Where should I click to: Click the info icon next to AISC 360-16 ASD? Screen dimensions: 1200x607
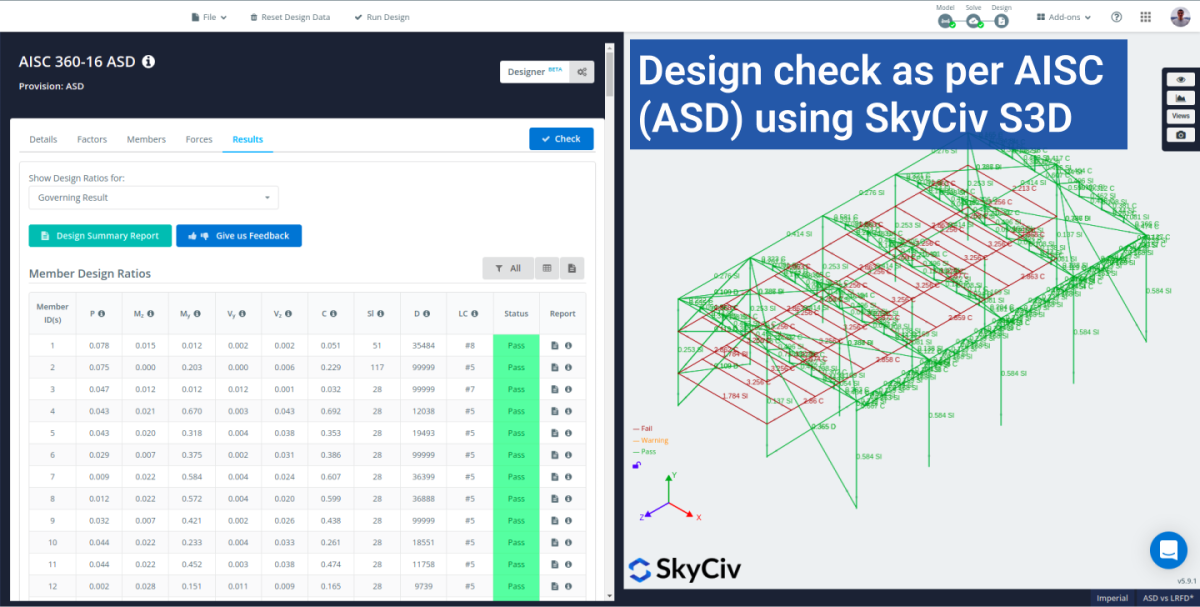[148, 62]
